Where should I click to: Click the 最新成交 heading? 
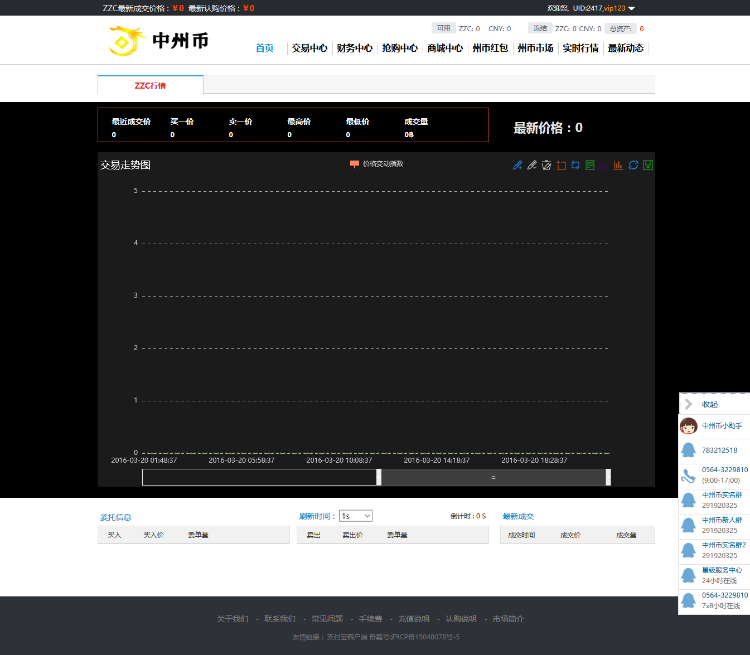pos(518,516)
